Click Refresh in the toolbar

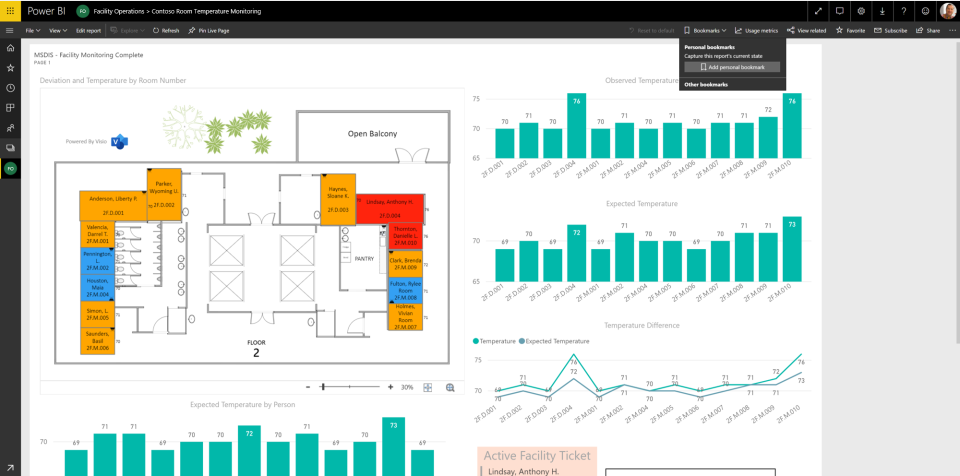click(x=165, y=30)
